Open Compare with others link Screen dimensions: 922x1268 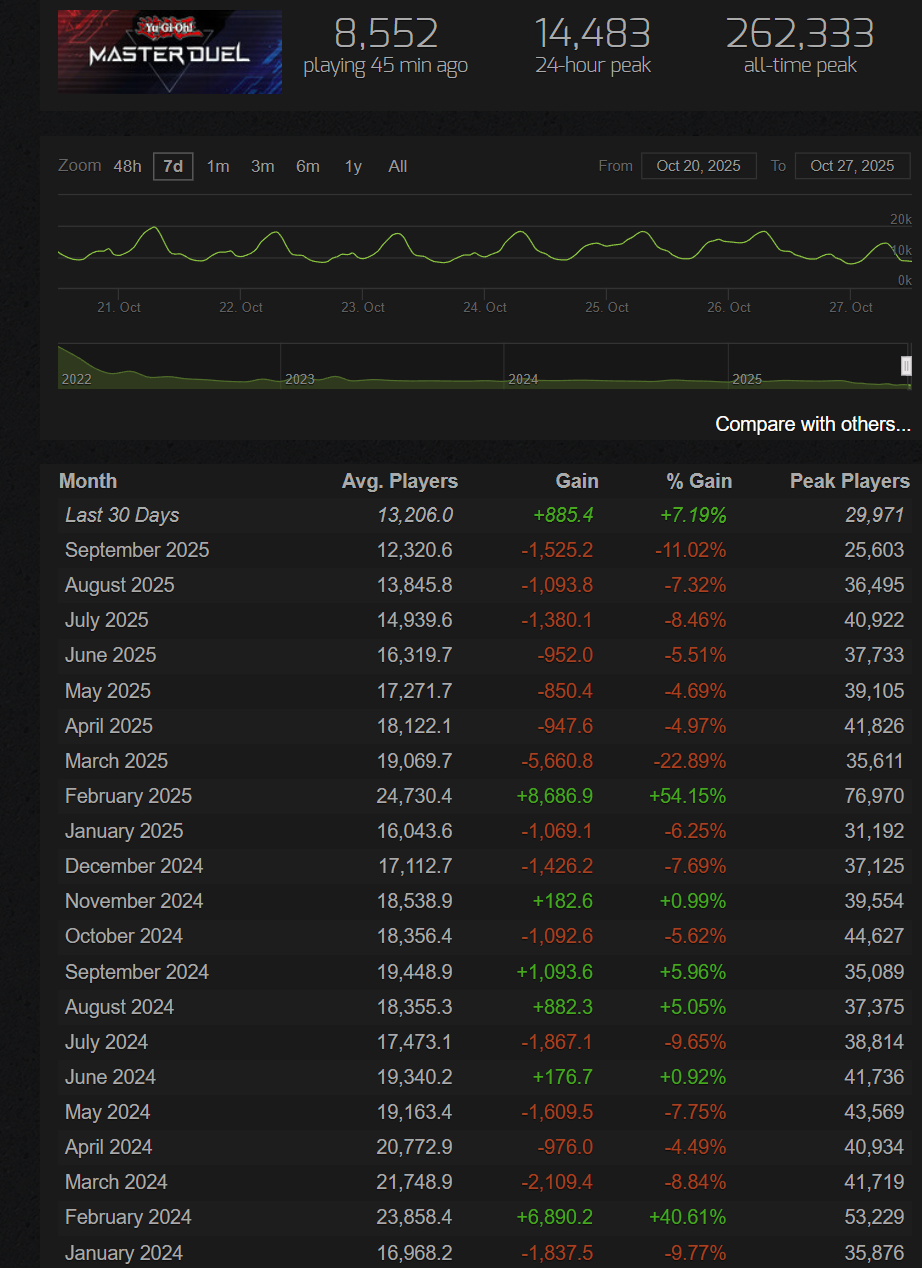click(x=813, y=424)
